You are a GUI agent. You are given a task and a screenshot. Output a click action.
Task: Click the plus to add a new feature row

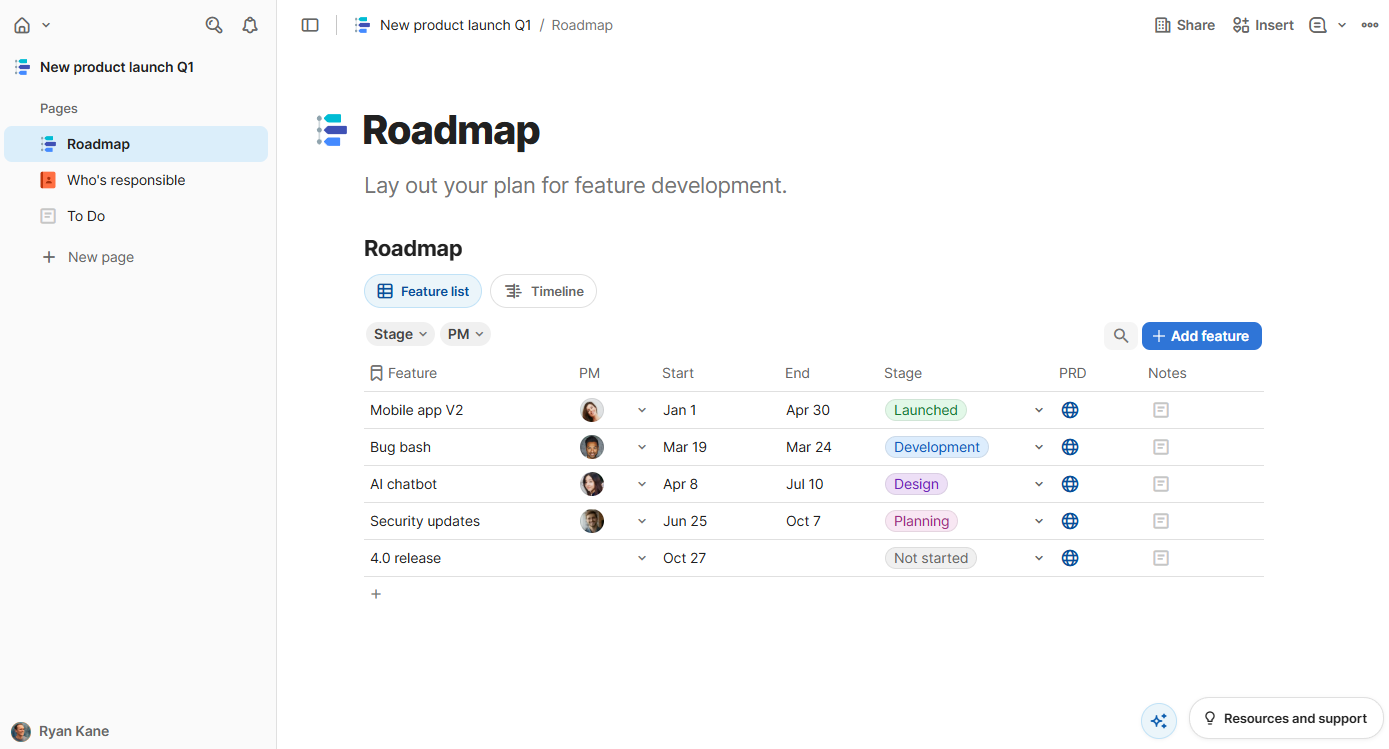click(376, 593)
